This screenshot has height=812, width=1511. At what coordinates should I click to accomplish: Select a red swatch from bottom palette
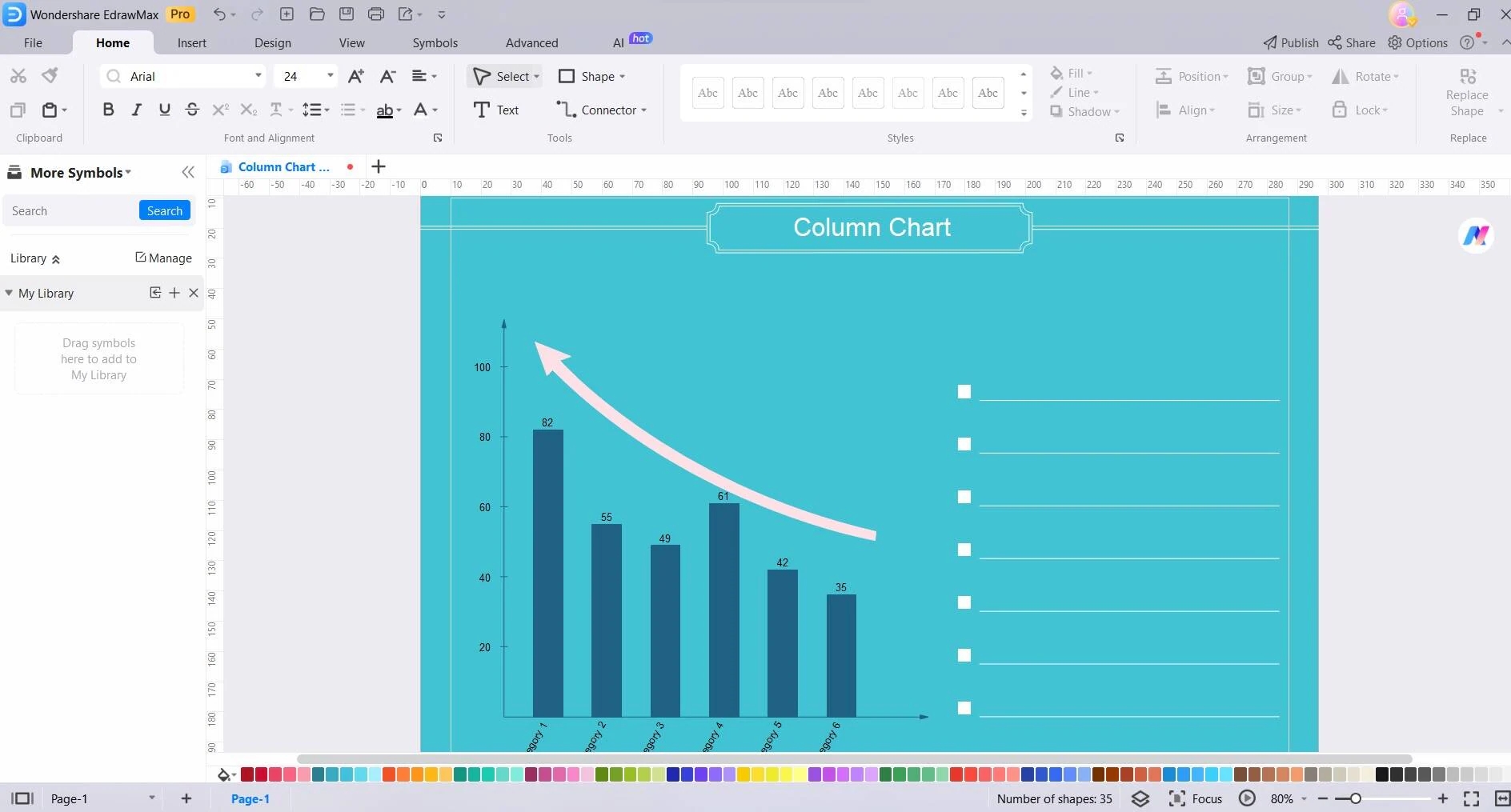pos(248,774)
